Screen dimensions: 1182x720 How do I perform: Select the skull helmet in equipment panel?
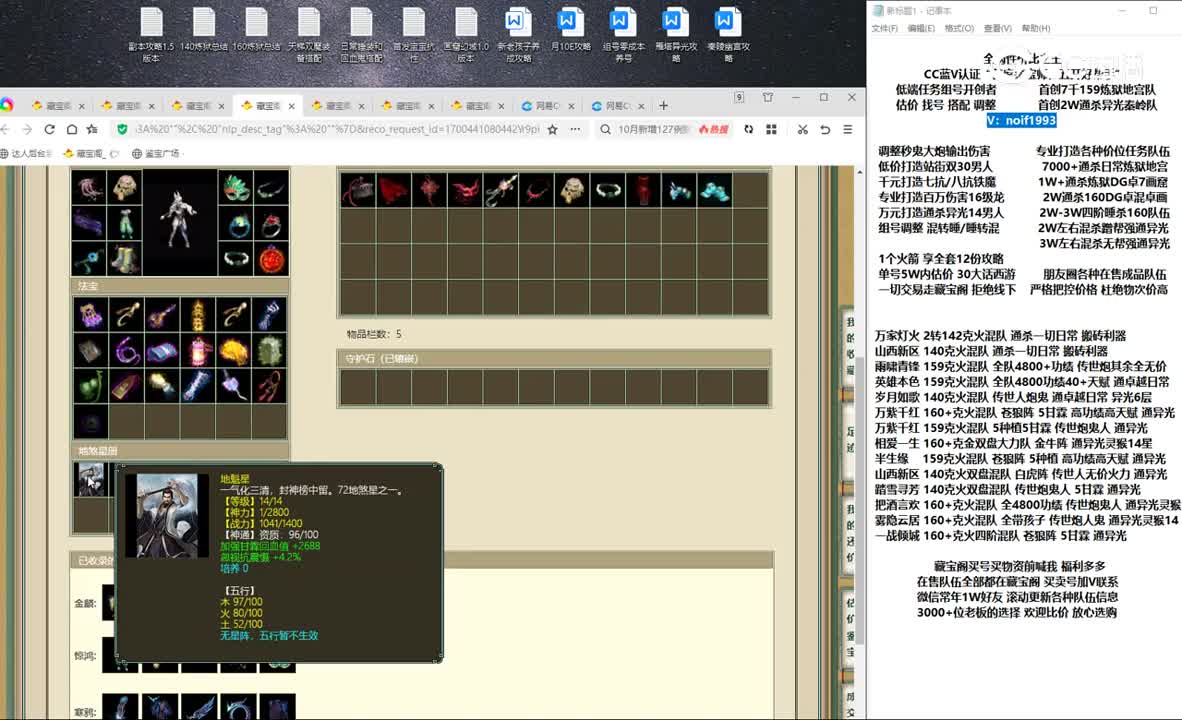coord(125,187)
